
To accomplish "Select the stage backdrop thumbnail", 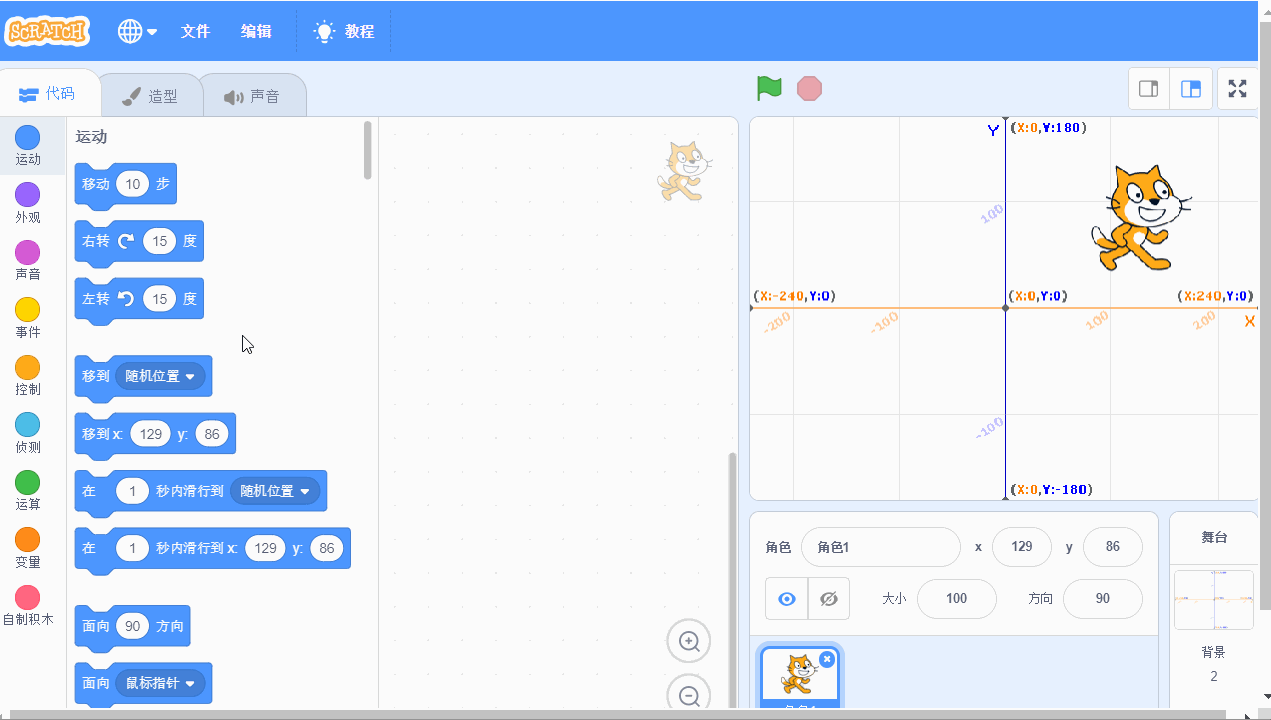I will pyautogui.click(x=1213, y=599).
